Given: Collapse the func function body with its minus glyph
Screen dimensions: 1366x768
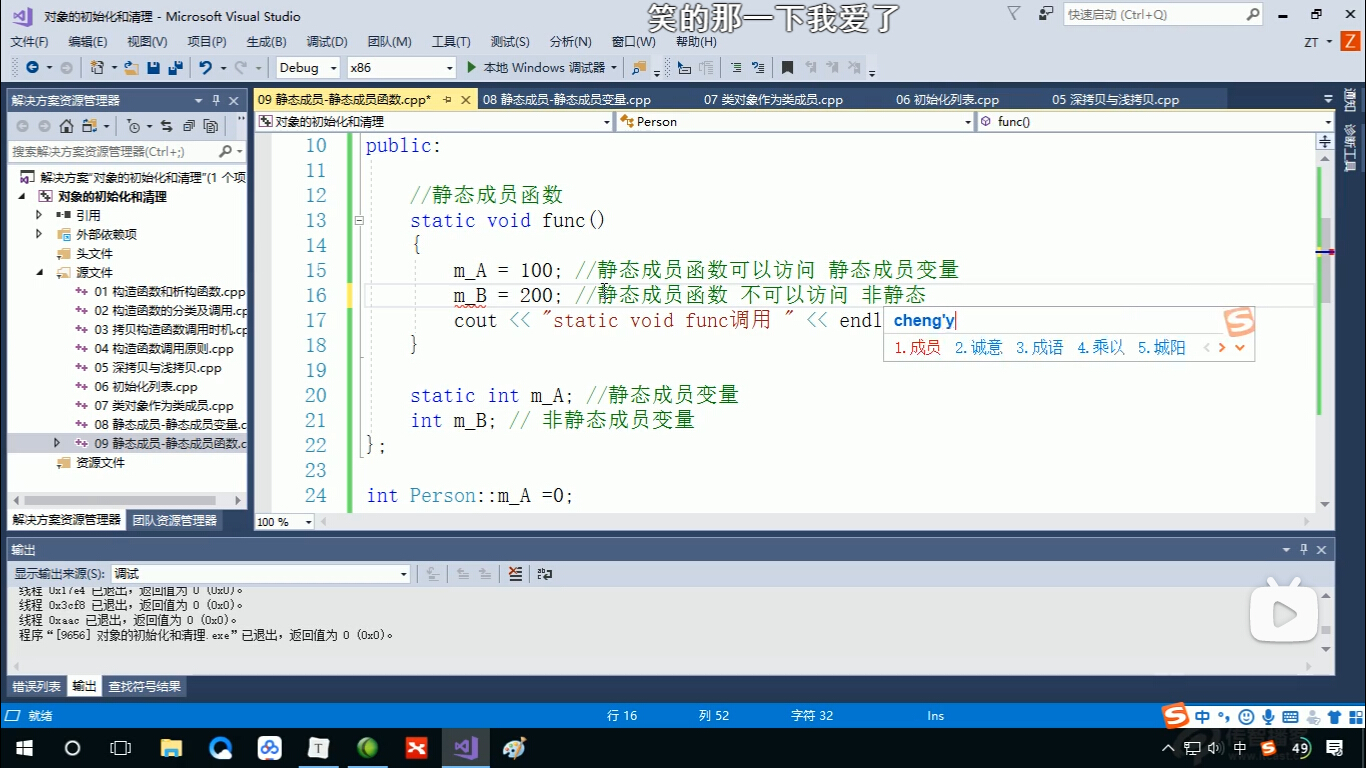Looking at the screenshot, I should click(358, 220).
